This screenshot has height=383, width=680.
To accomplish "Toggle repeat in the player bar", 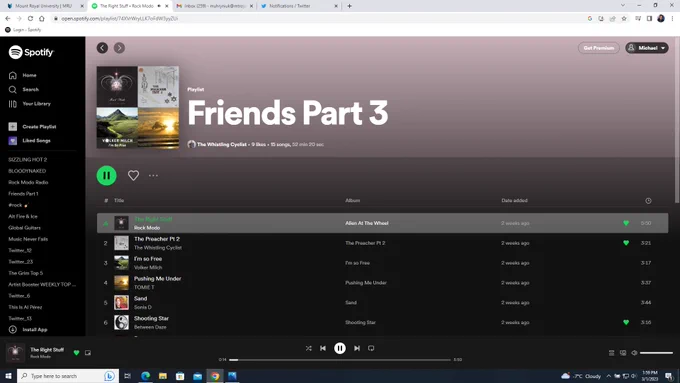I will 371,348.
